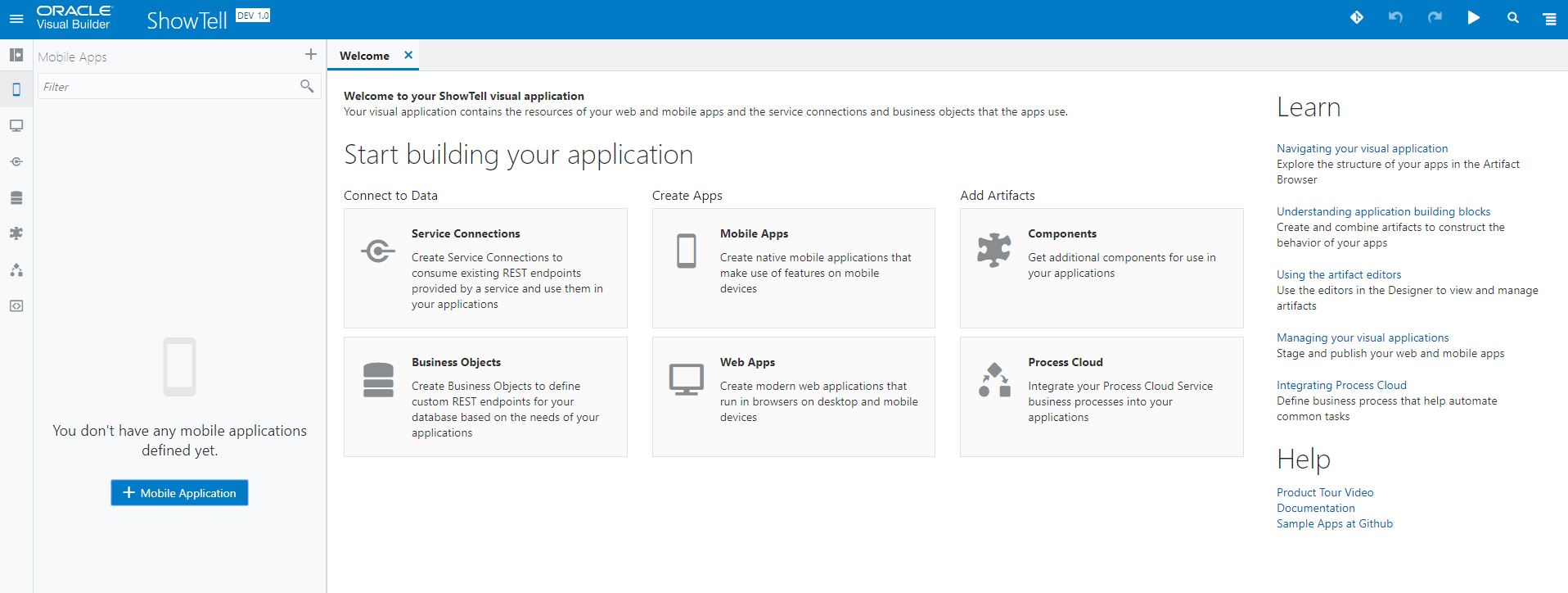Select the Welcome tab
Image resolution: width=1568 pixels, height=593 pixels.
(x=364, y=56)
